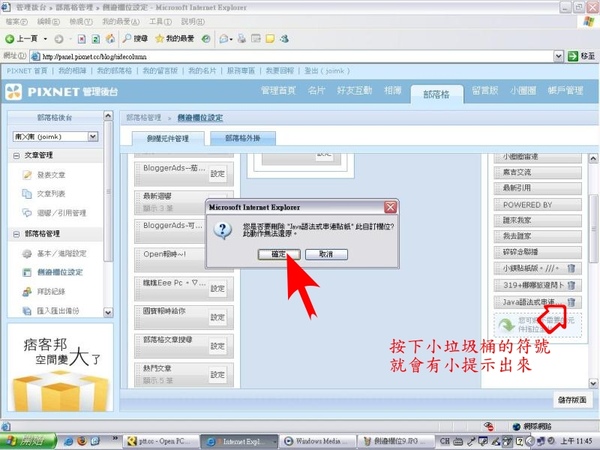This screenshot has width=600, height=450.
Task: Open the 帳戶管理 navigation link
Action: 565,91
